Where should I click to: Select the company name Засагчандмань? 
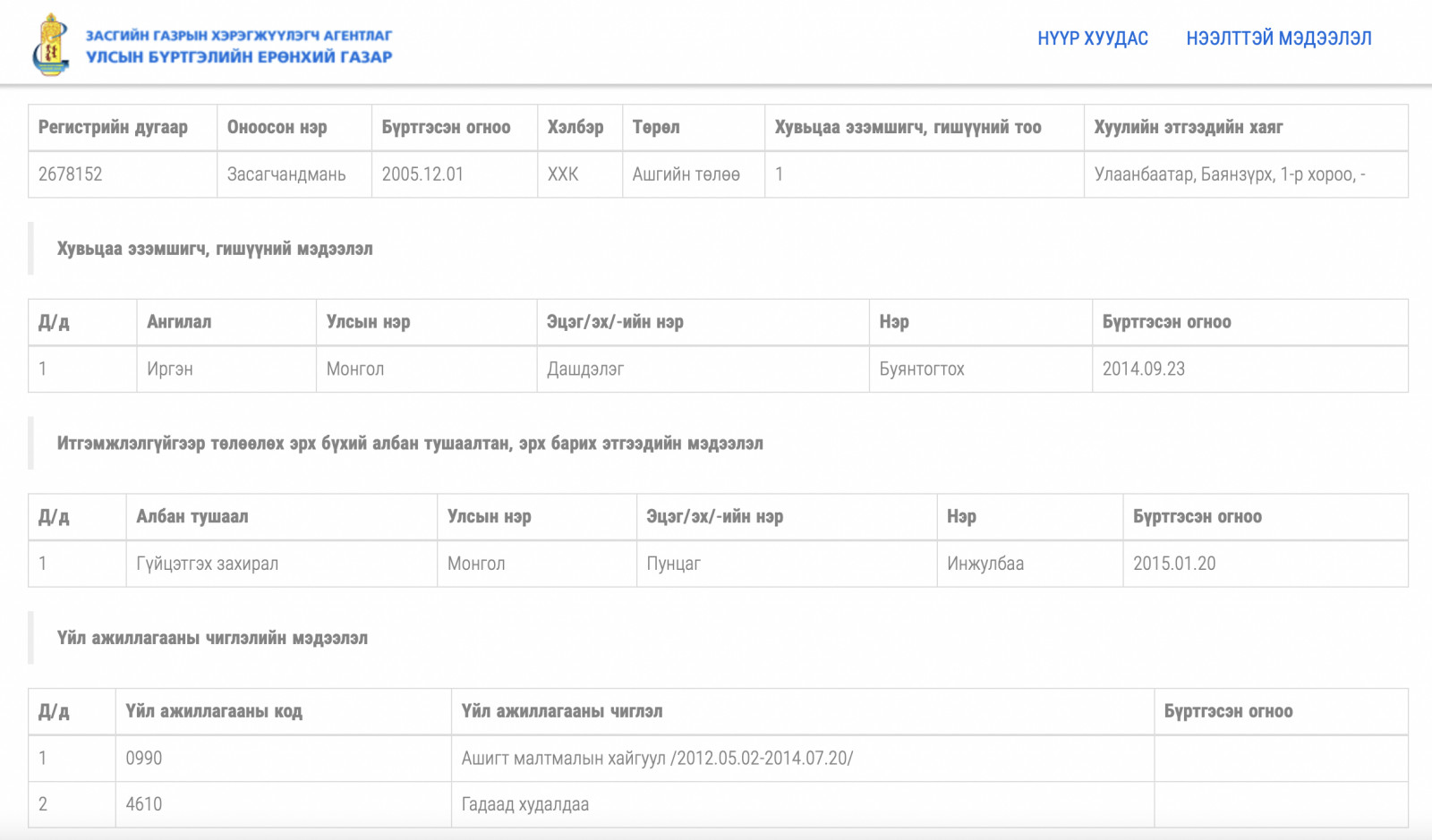click(x=286, y=174)
